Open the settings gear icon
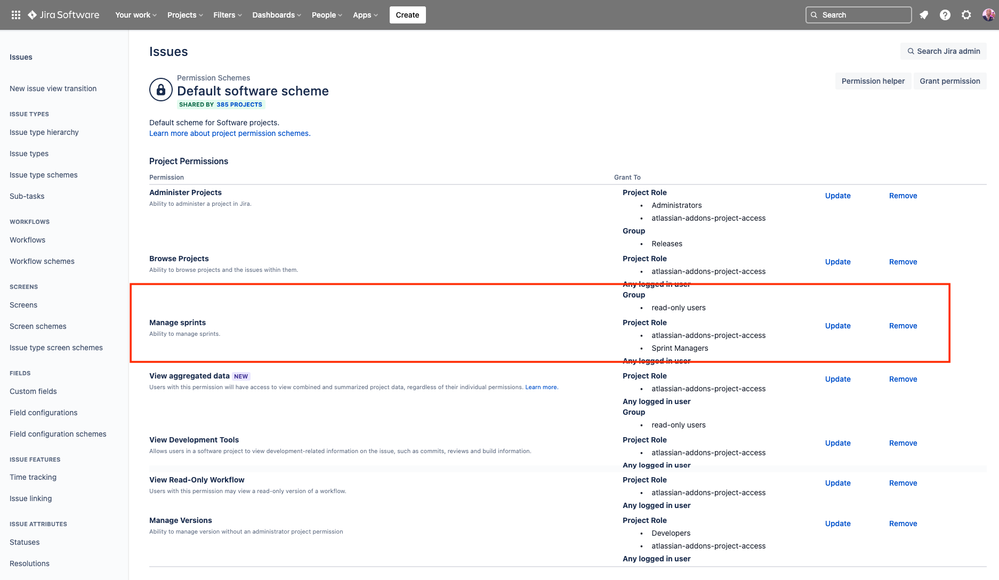Viewport: 999px width, 580px height. click(967, 15)
